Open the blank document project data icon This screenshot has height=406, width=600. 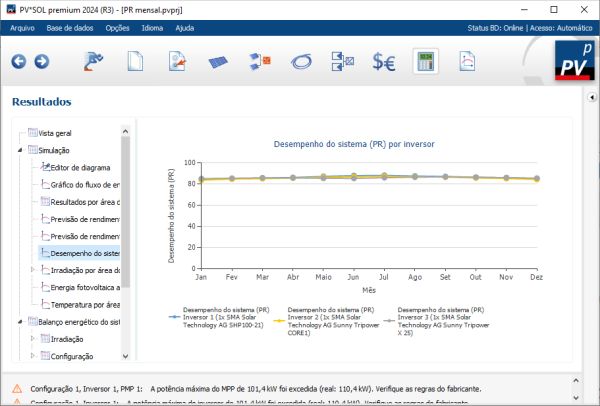click(x=135, y=62)
